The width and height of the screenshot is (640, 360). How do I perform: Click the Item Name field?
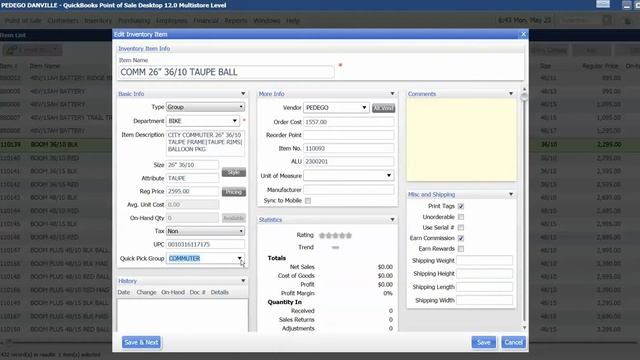pos(226,72)
